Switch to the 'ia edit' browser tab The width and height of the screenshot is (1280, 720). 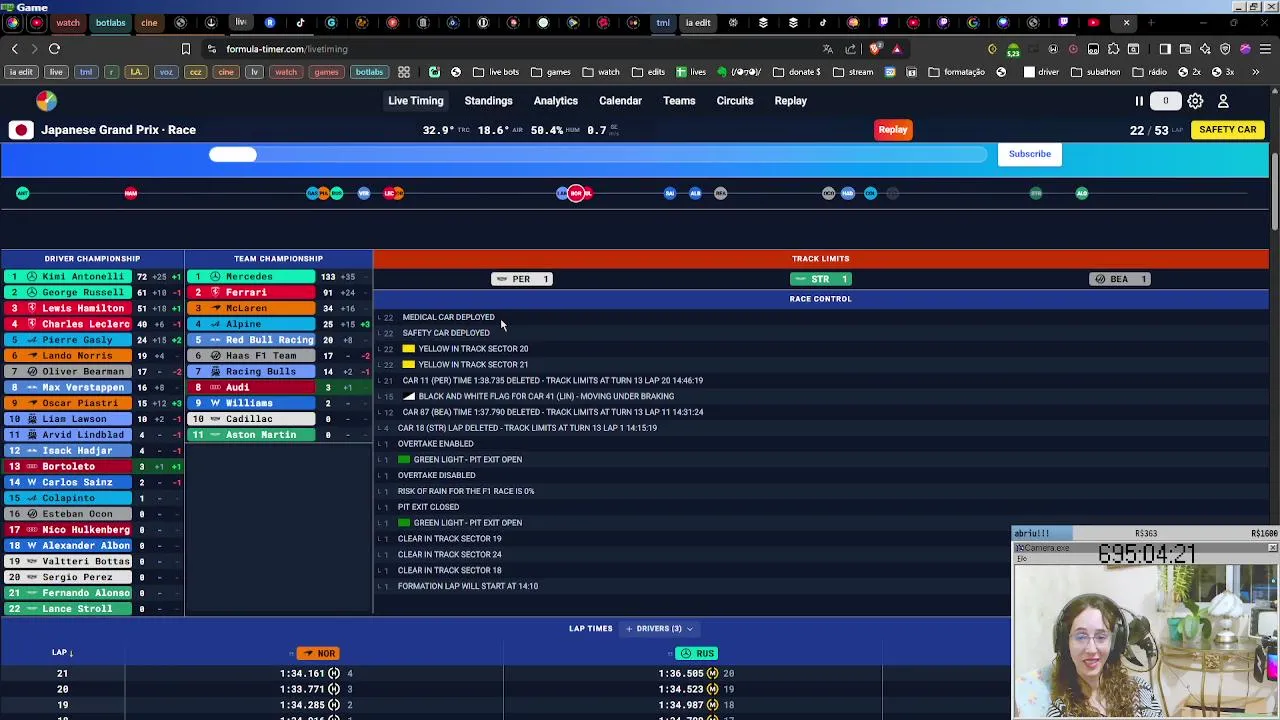(698, 22)
